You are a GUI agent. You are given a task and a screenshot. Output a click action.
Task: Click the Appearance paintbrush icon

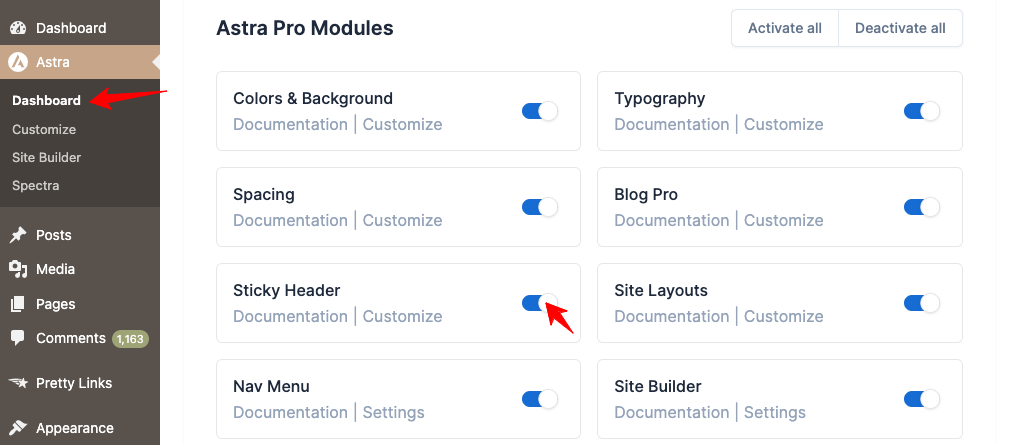pyautogui.click(x=18, y=428)
